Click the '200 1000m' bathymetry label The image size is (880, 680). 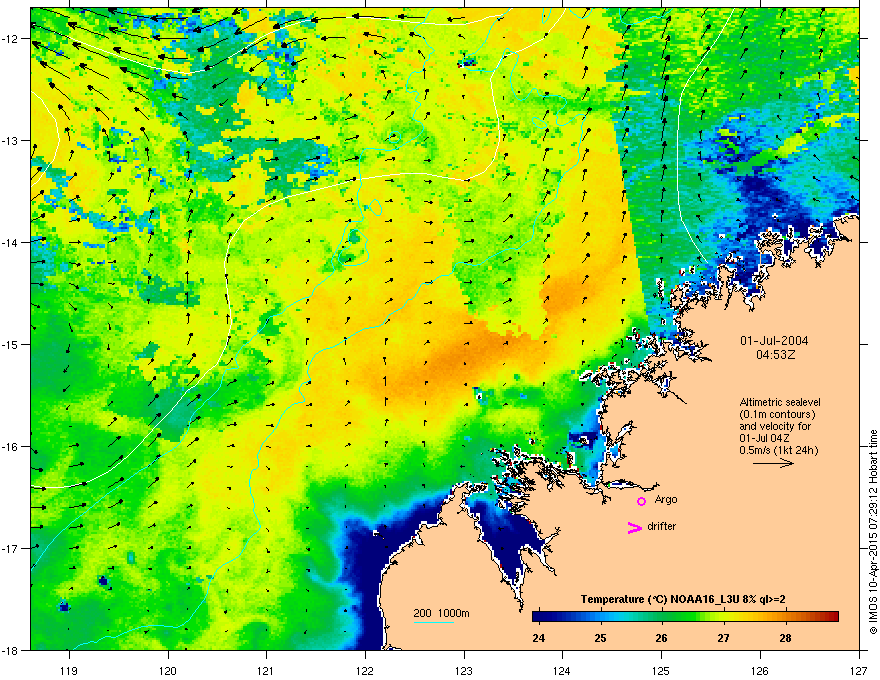(x=442, y=613)
